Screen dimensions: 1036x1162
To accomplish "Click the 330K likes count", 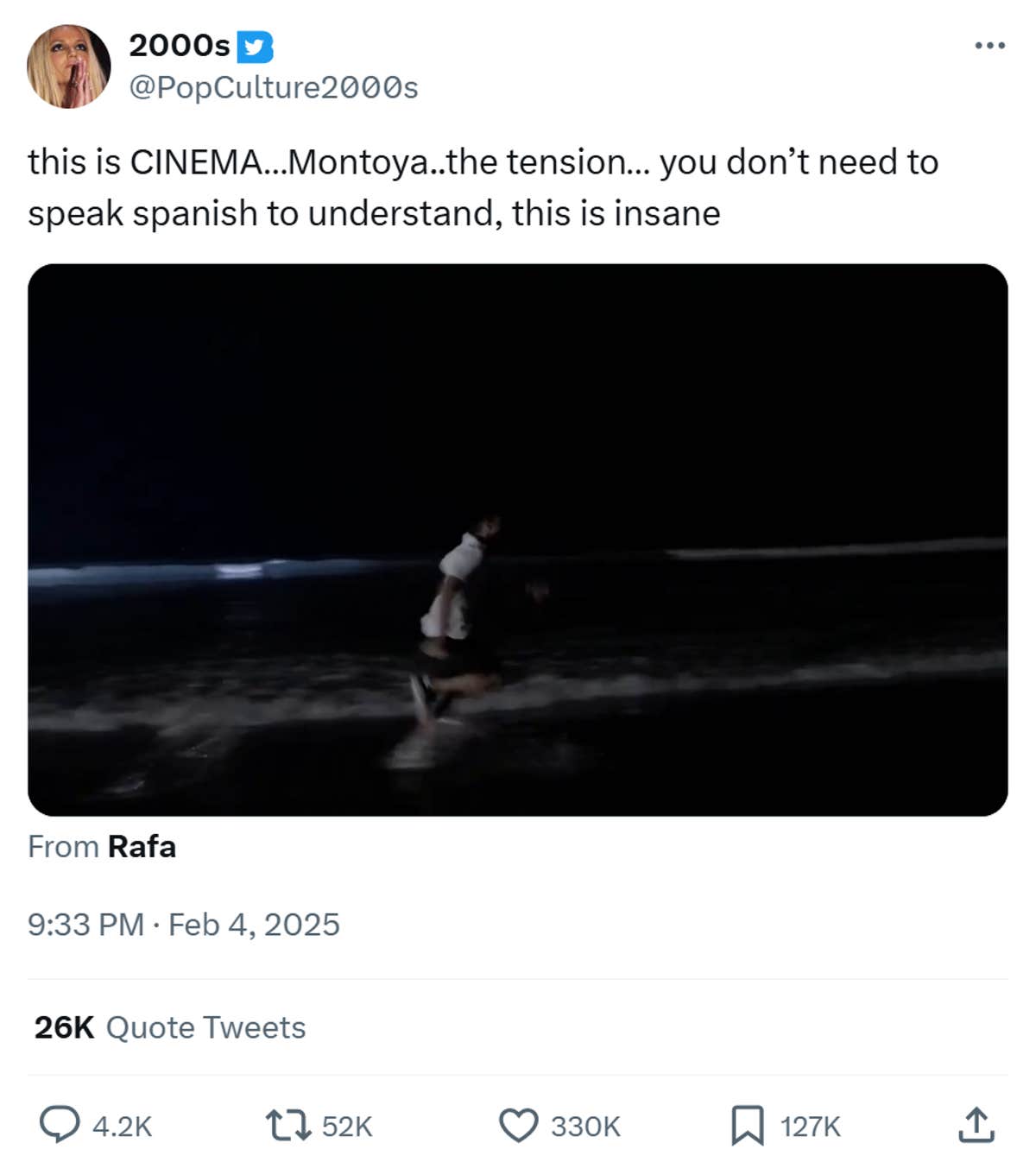I will click(585, 1127).
